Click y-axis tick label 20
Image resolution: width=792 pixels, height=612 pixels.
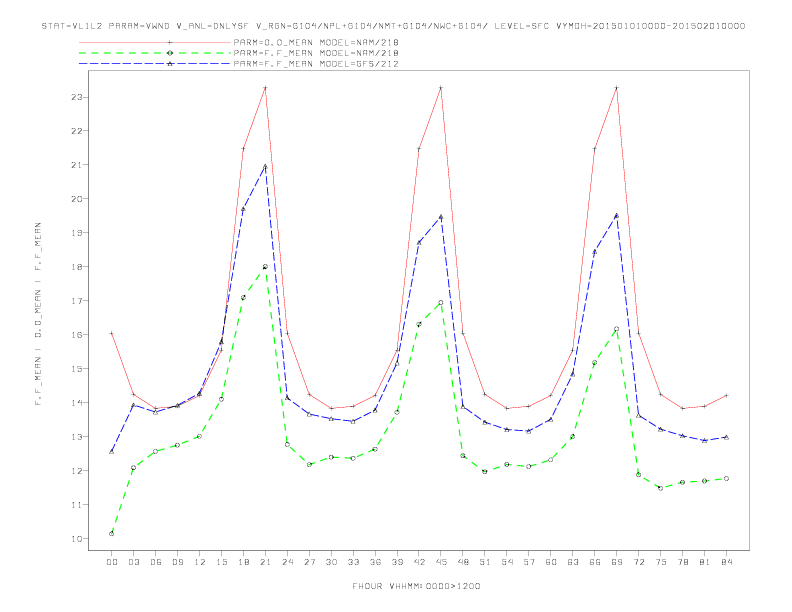(x=77, y=198)
